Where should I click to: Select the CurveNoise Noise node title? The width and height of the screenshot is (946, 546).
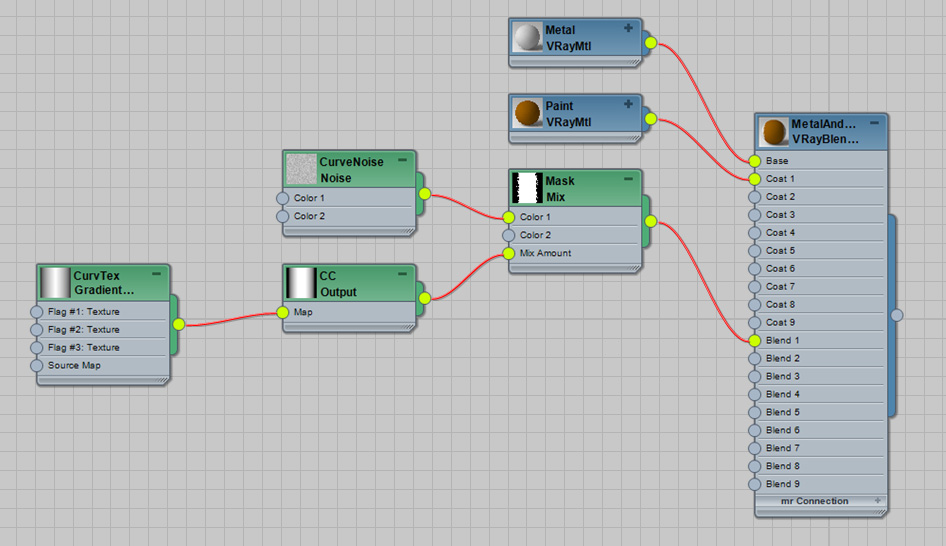coord(351,170)
